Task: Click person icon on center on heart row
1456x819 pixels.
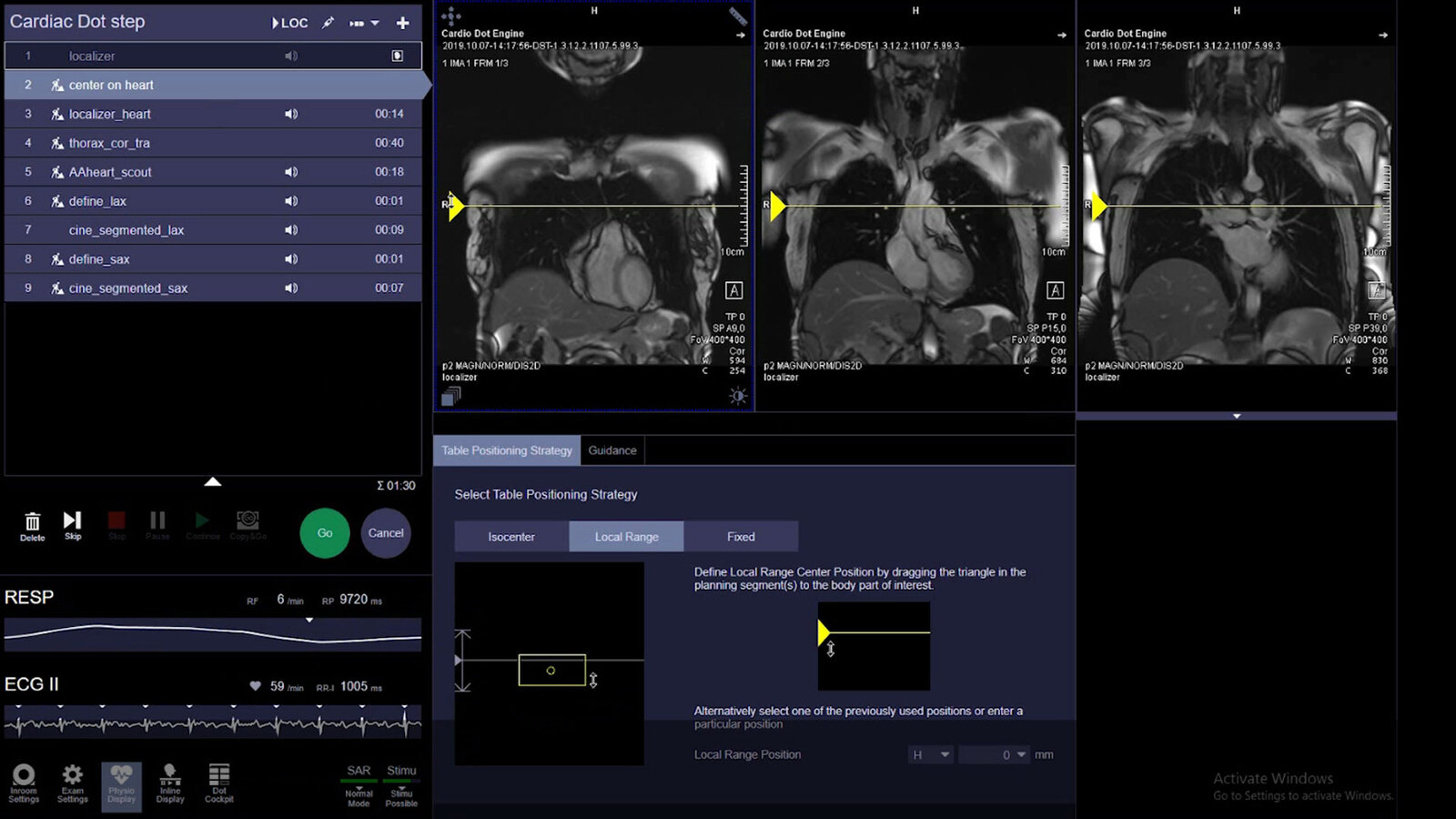Action: tap(57, 85)
